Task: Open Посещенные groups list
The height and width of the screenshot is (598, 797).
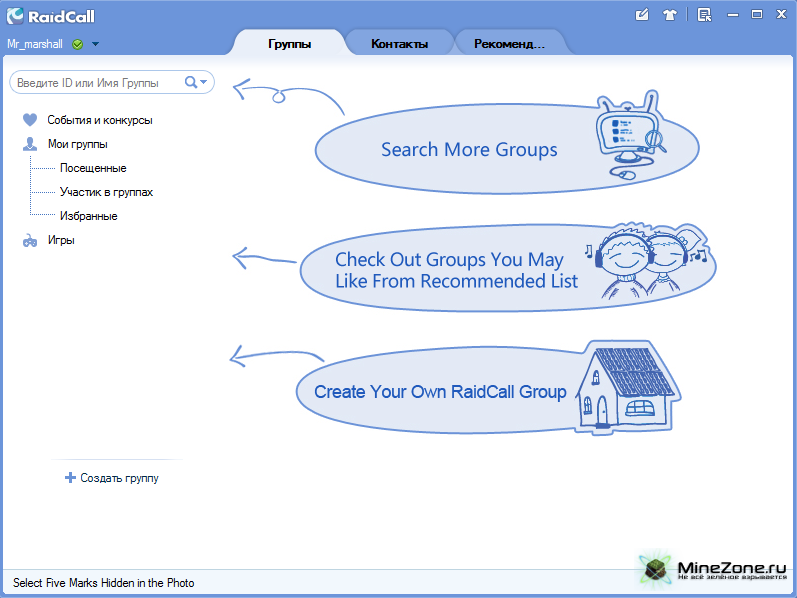Action: (93, 168)
